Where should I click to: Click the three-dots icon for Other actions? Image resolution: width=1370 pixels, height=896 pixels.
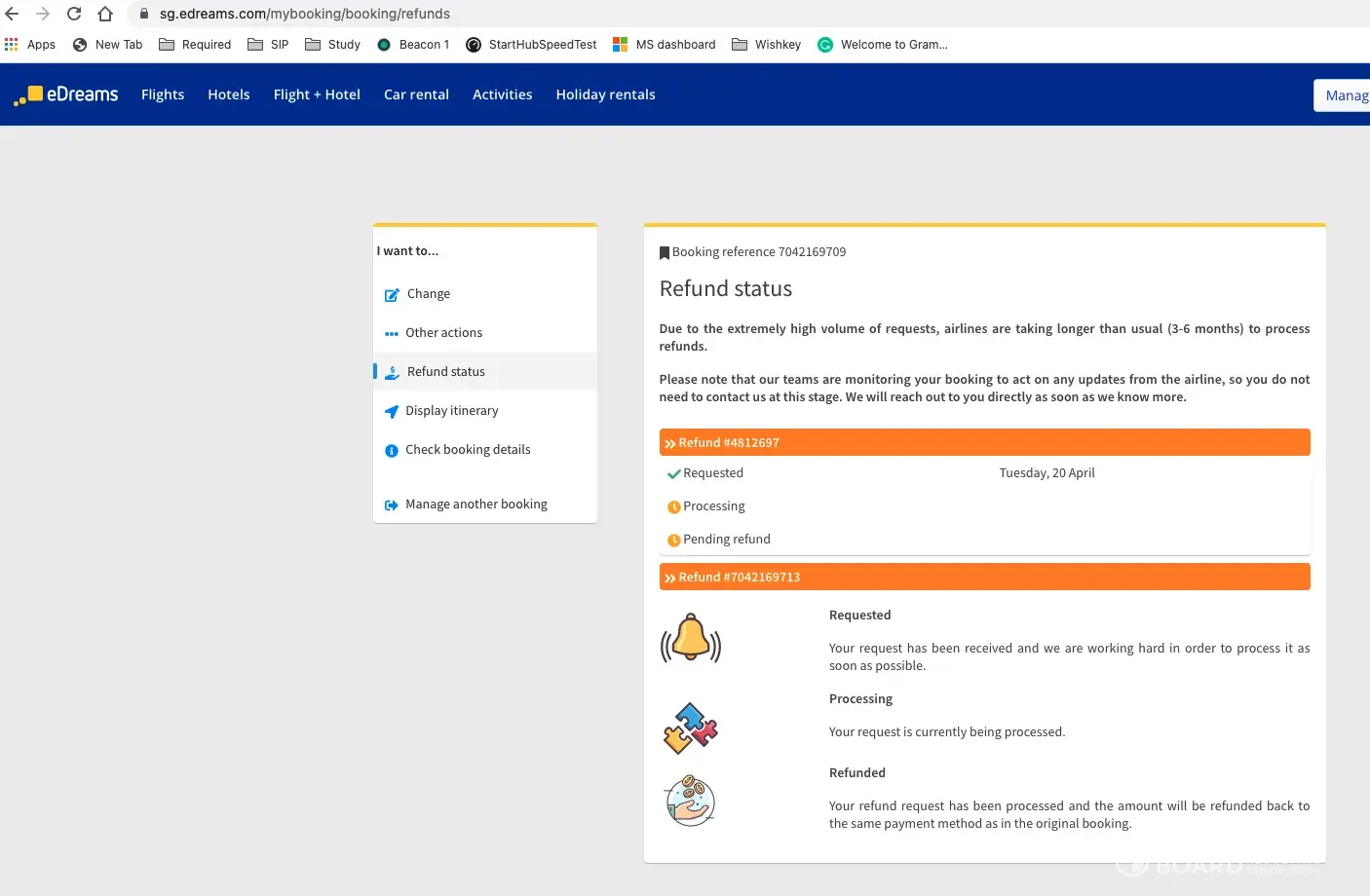click(x=392, y=333)
